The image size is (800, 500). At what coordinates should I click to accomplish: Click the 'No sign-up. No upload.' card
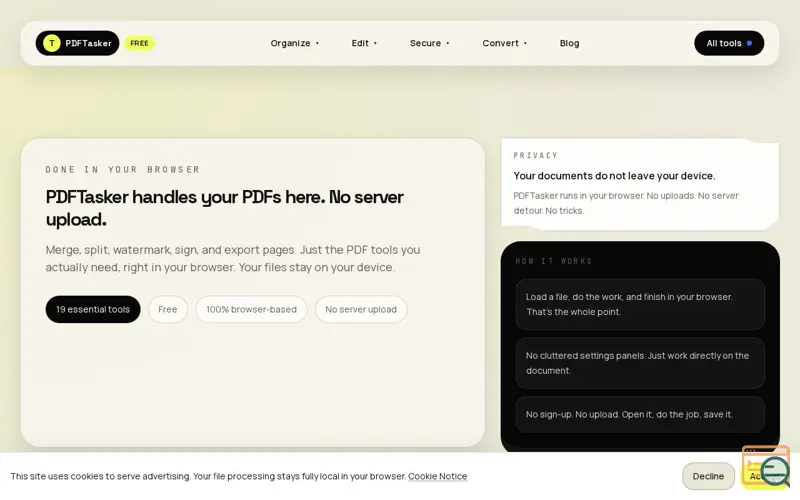640,415
